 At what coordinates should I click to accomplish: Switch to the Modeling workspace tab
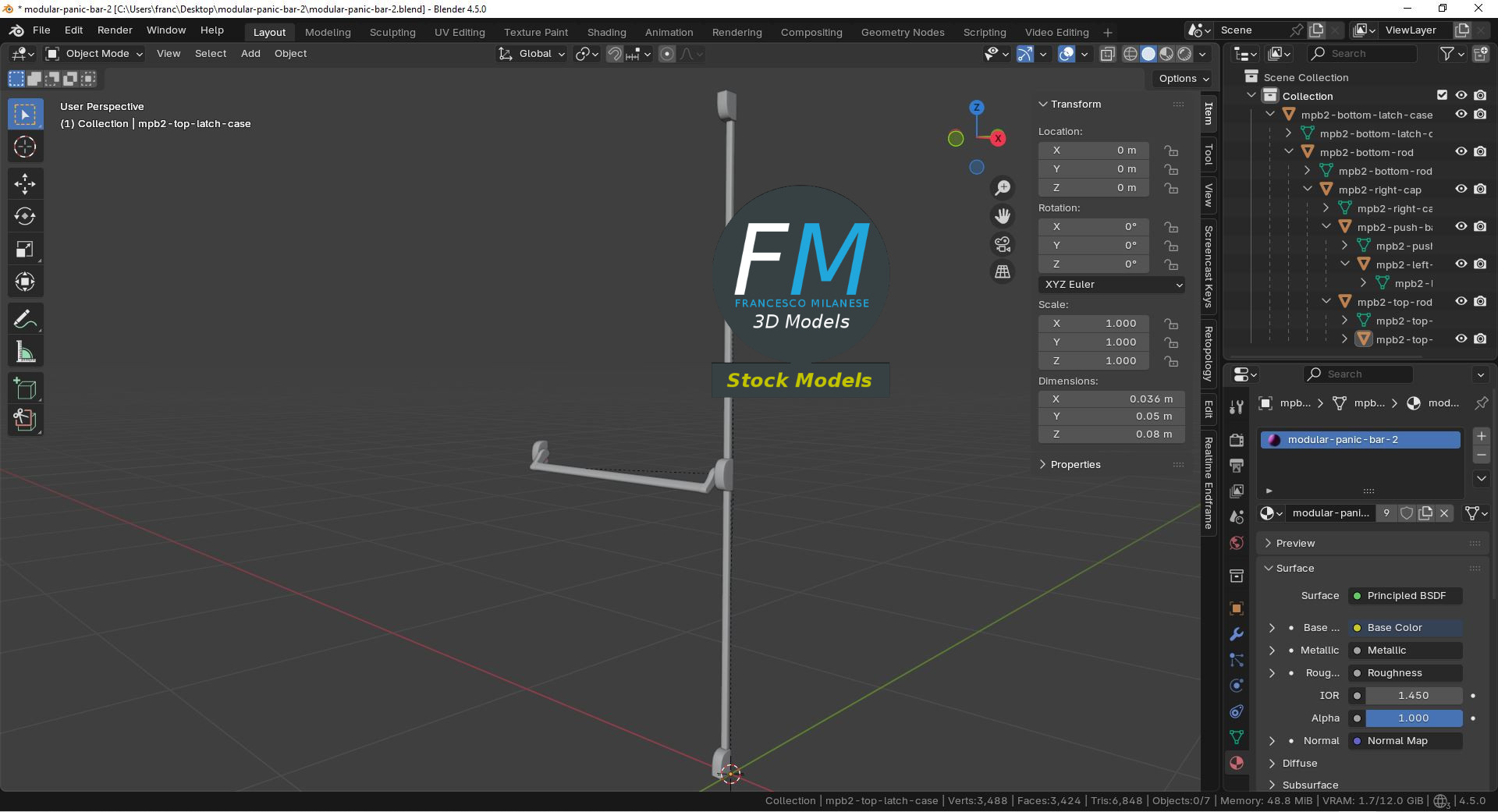point(328,32)
